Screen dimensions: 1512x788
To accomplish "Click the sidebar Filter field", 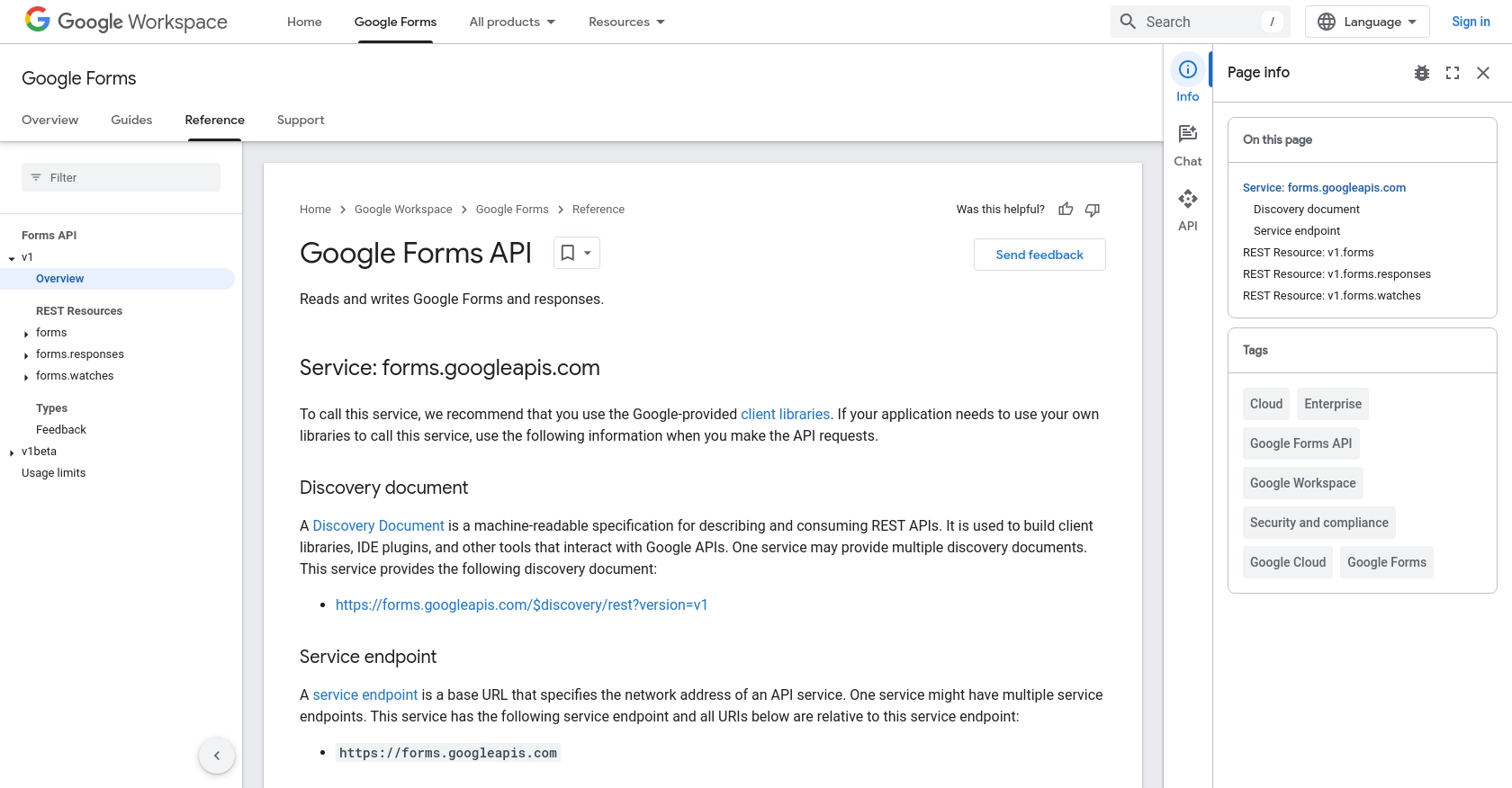I will point(121,177).
